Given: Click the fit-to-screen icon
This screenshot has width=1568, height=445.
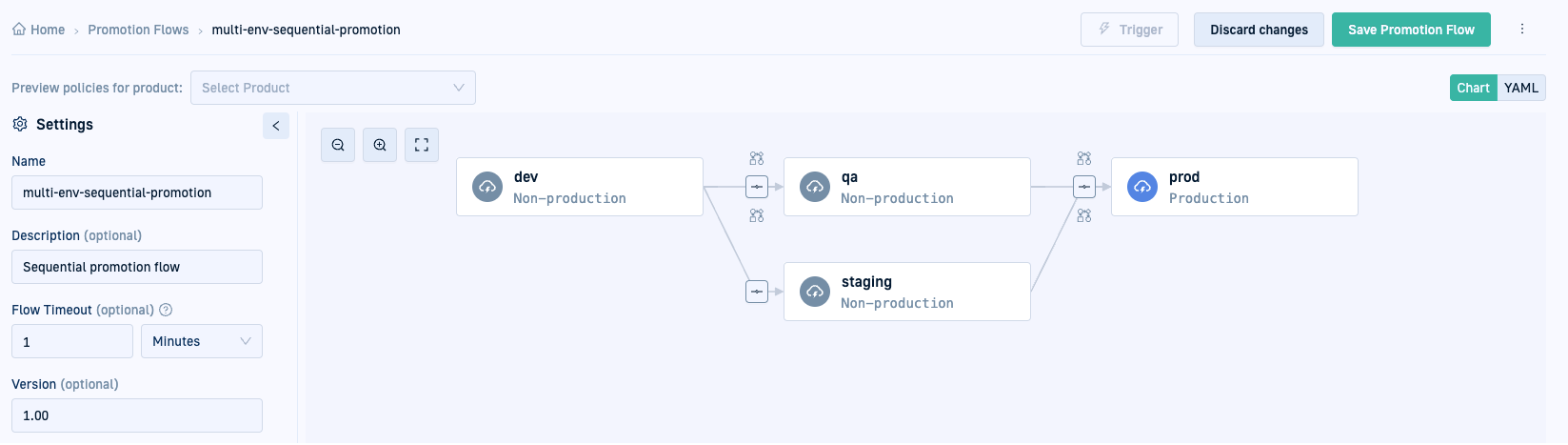Looking at the screenshot, I should click(x=422, y=145).
